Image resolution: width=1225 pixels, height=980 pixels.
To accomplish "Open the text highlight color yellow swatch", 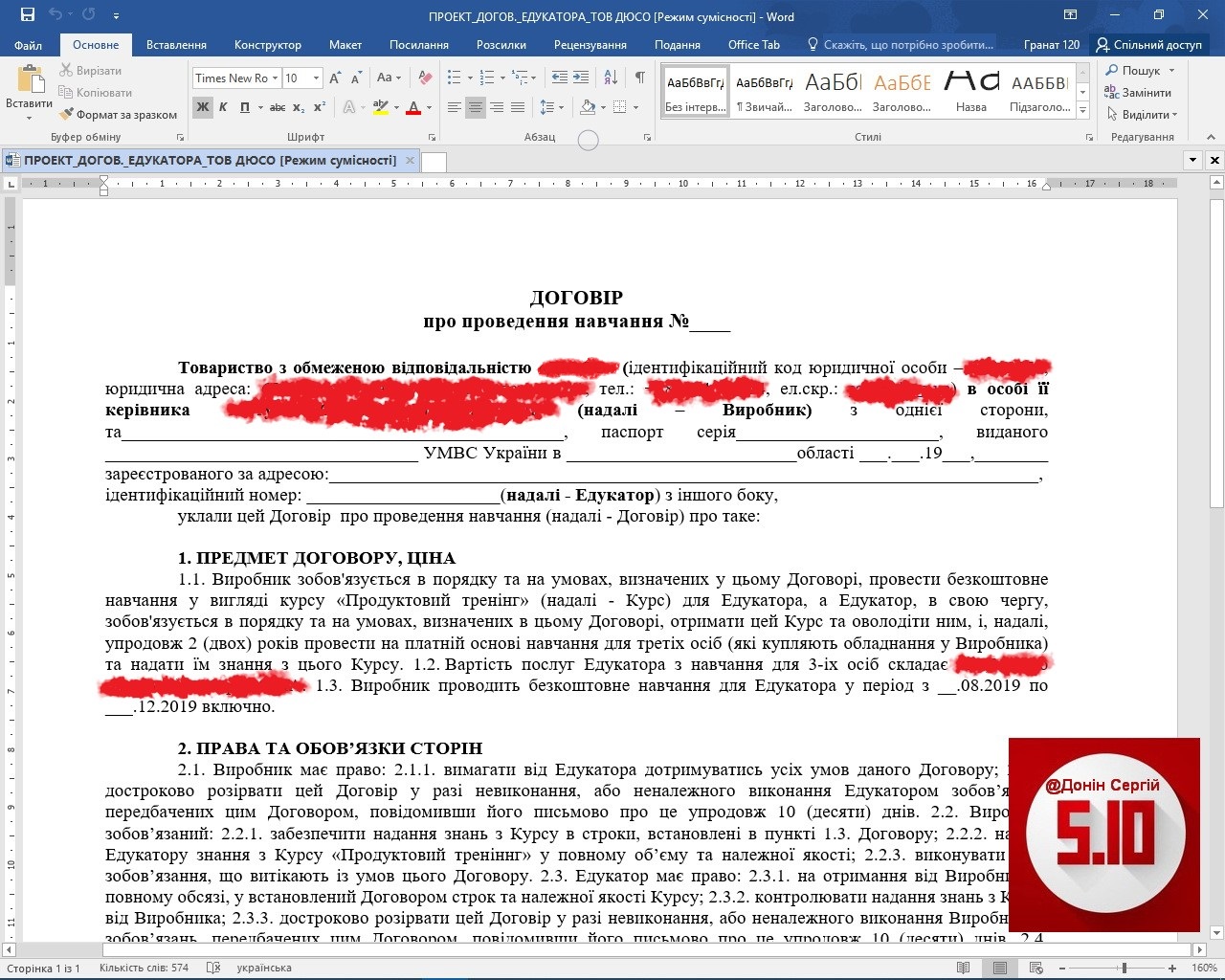I will tap(381, 107).
